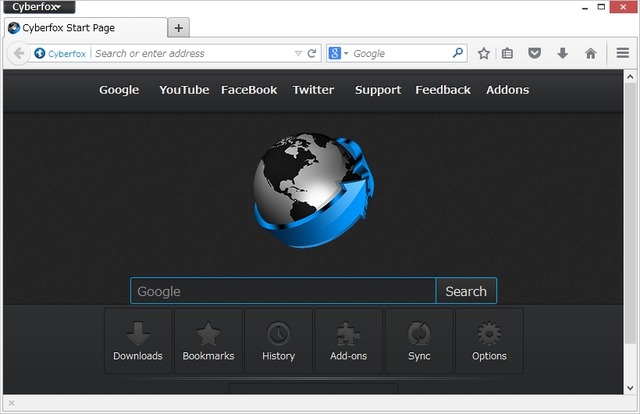
Task: Open the Addons link in top navigation
Action: coord(507,90)
